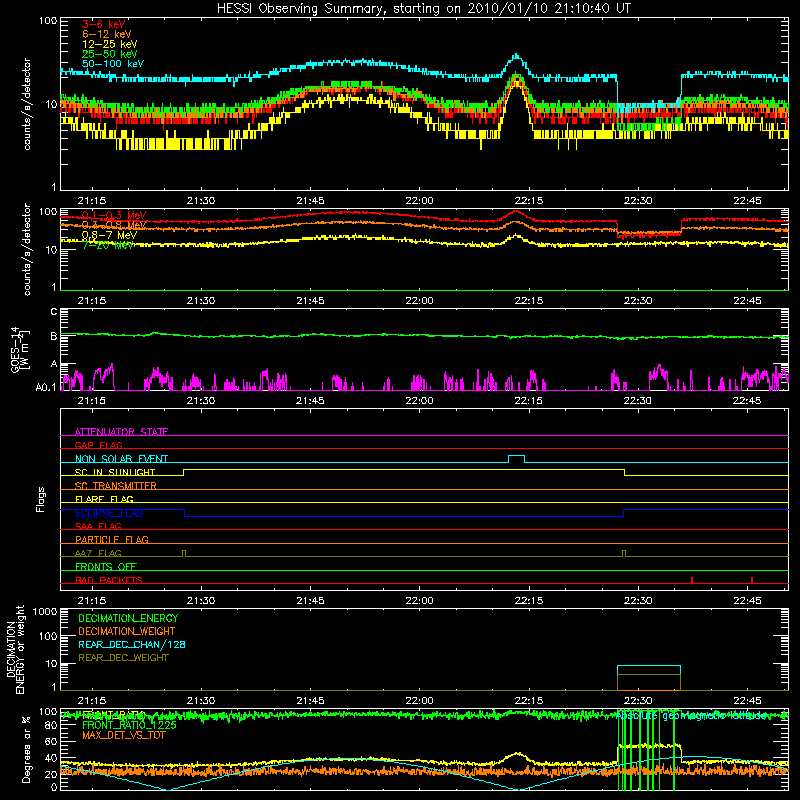
Task: Click the Degrees or % axis title
Action: 26,749
